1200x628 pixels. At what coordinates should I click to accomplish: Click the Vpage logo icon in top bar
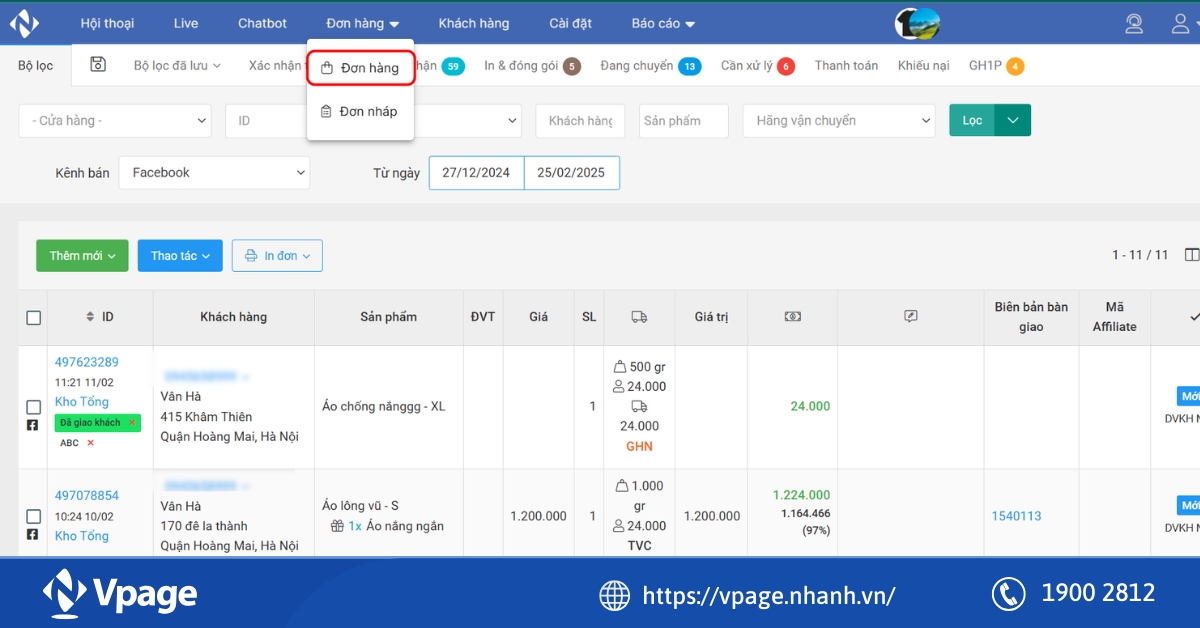pos(23,22)
